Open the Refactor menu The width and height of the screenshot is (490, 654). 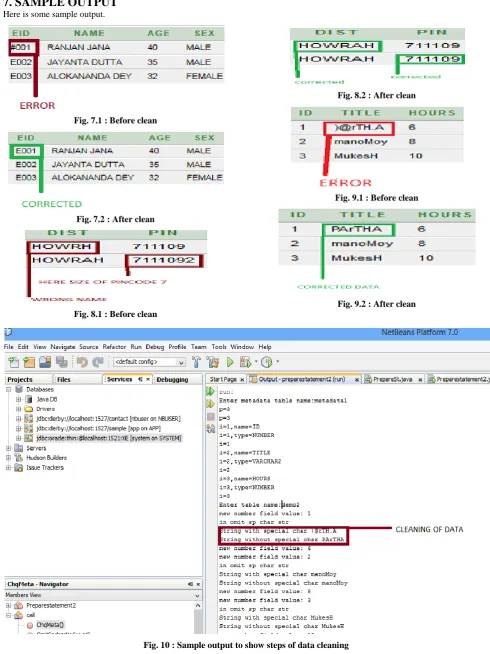pyautogui.click(x=114, y=347)
